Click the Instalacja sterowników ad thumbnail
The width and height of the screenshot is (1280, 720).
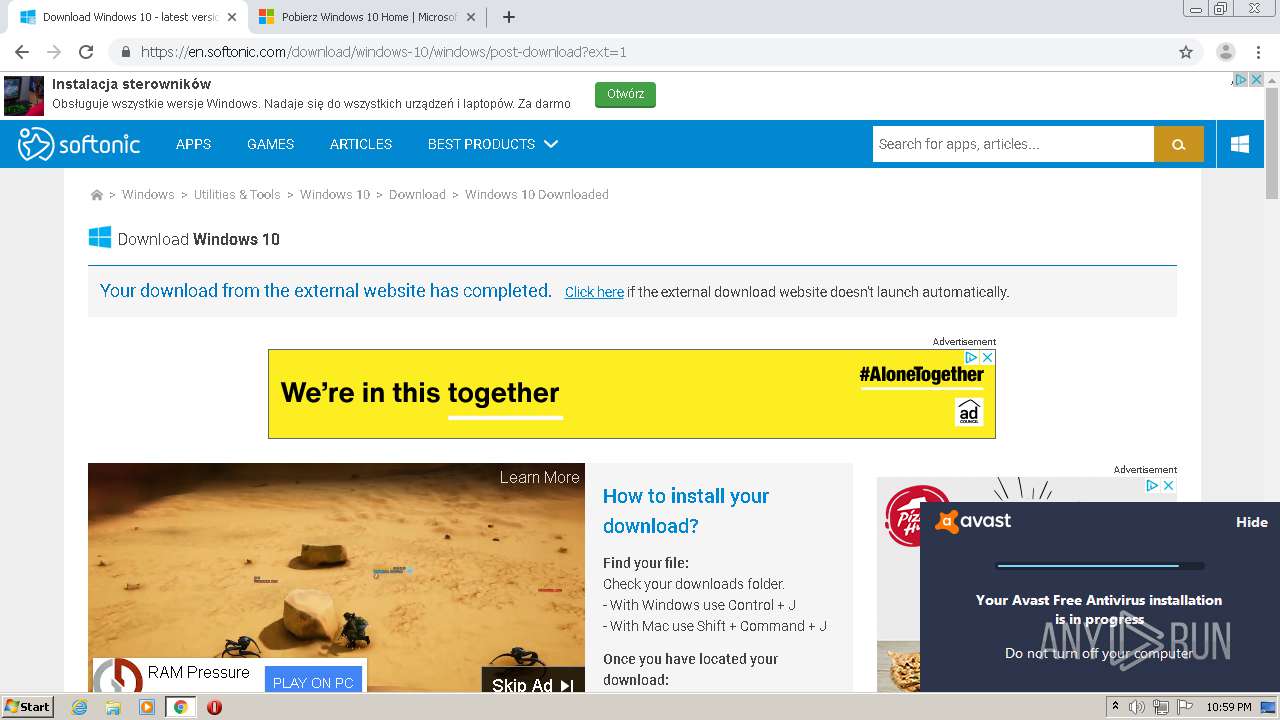tap(24, 95)
